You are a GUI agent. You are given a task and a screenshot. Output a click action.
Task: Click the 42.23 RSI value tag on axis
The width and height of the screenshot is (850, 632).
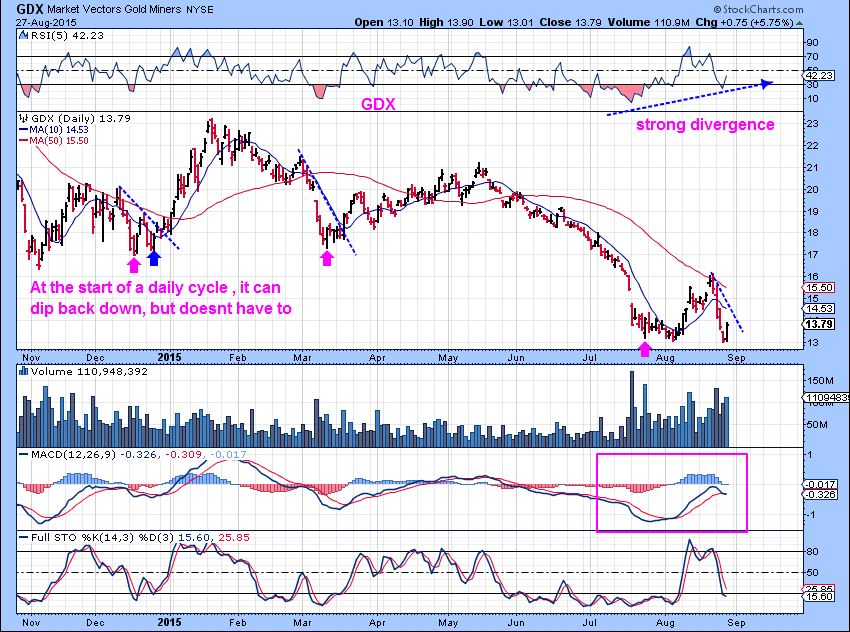coord(819,75)
